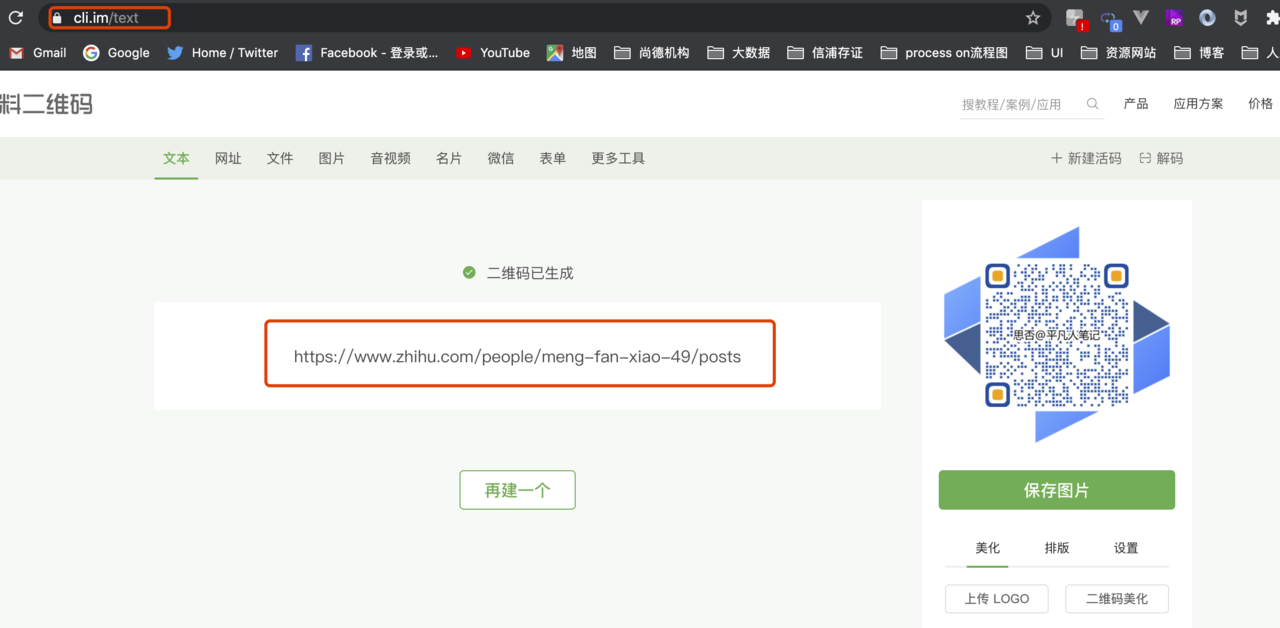The image size is (1280, 628).
Task: Expand the 大数据 bookmark folder
Action: (x=738, y=53)
